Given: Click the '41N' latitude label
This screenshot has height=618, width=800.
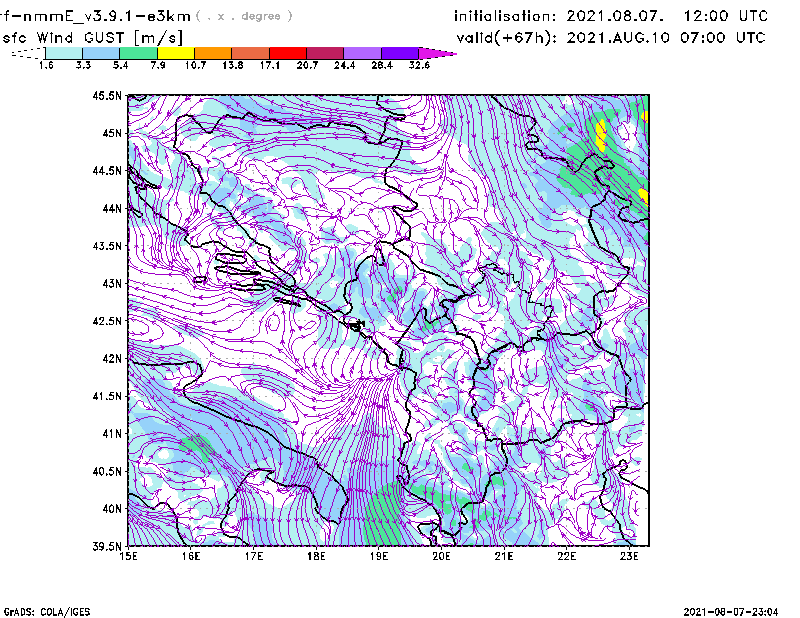Looking at the screenshot, I should (112, 434).
